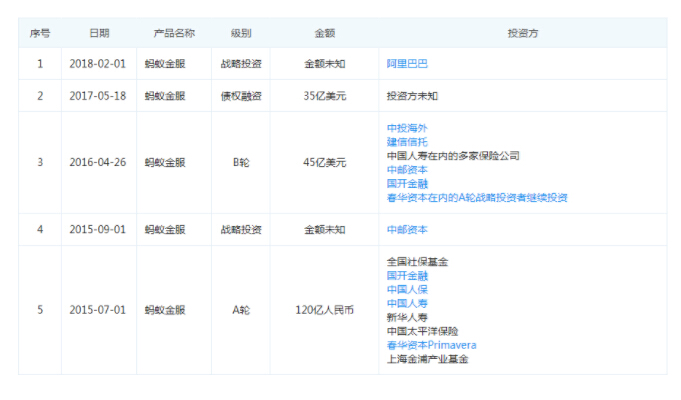Open 中邮资本 in the 2015-09-01 row
Image resolution: width=681 pixels, height=400 pixels.
tap(407, 230)
